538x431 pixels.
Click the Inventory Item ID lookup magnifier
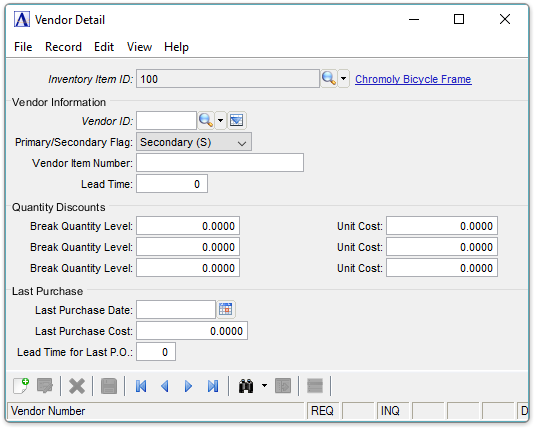(329, 79)
